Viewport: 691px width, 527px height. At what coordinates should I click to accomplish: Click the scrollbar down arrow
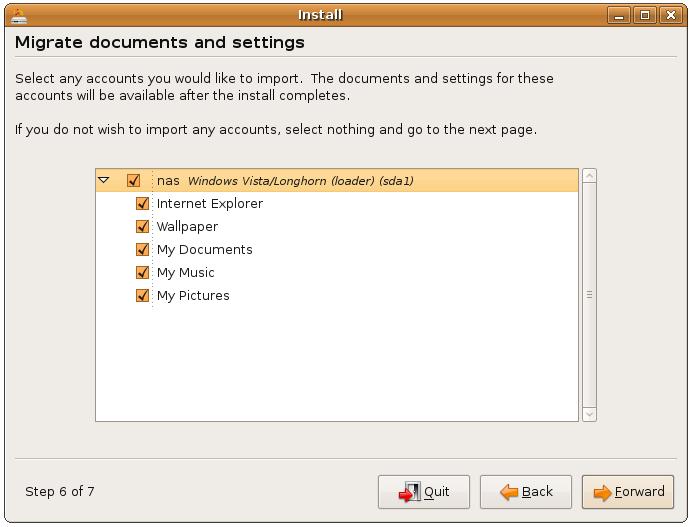pos(589,413)
